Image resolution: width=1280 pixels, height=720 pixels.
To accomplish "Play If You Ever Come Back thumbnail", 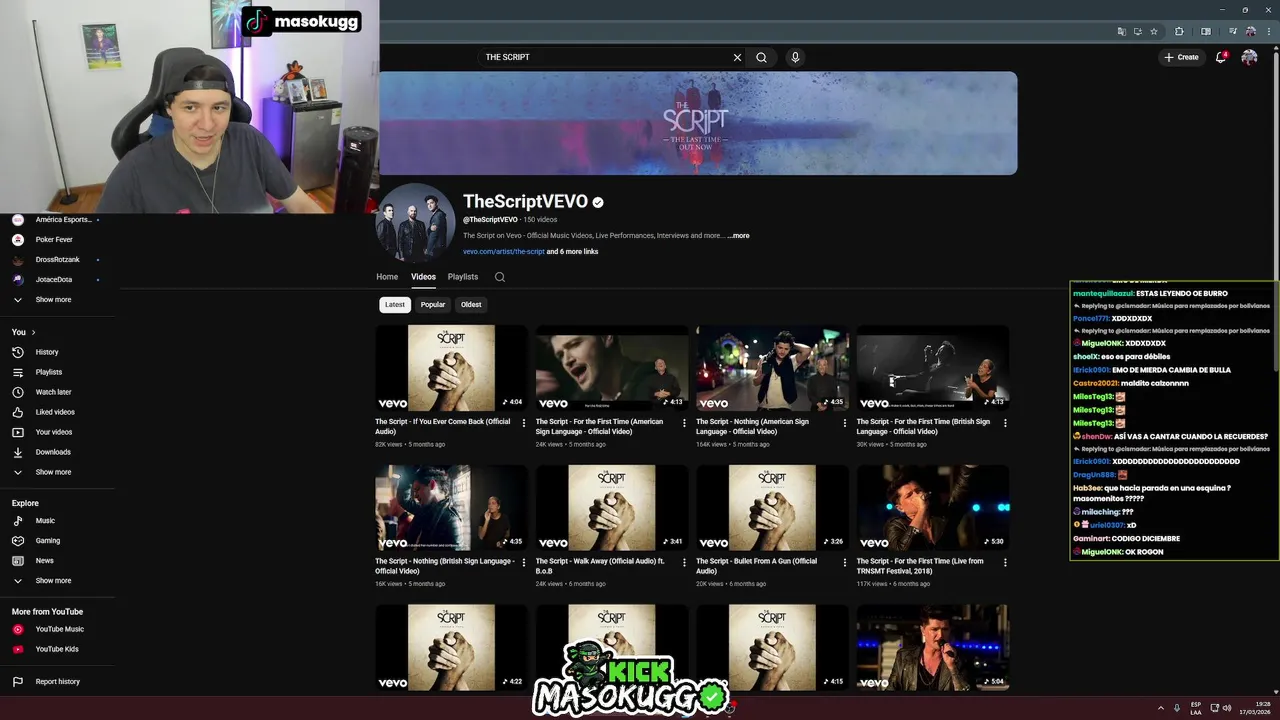I will coord(451,368).
